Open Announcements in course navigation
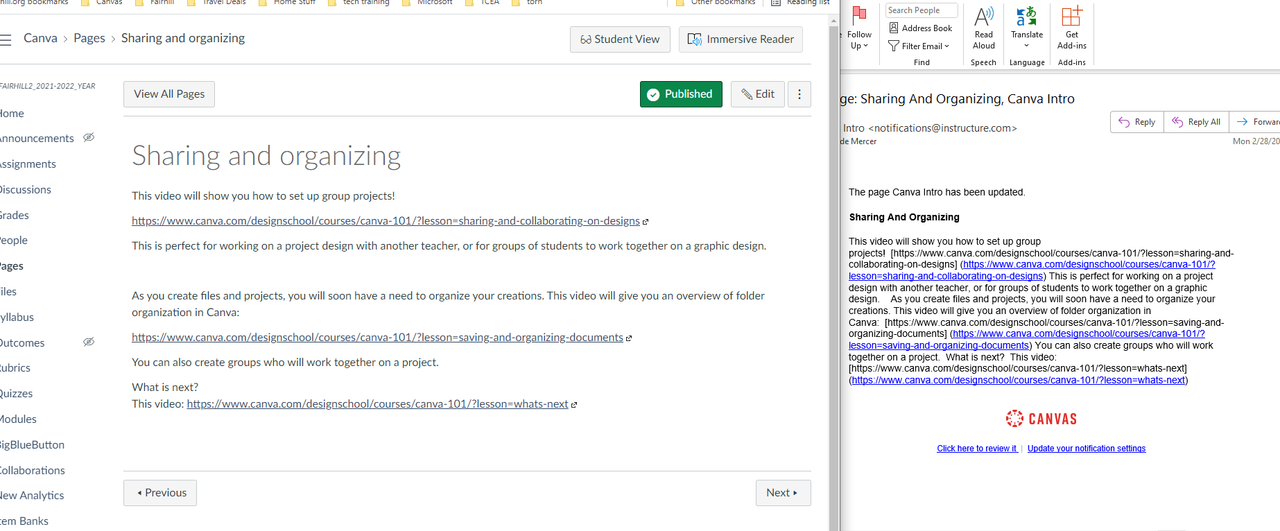The image size is (1280, 531). 36,138
